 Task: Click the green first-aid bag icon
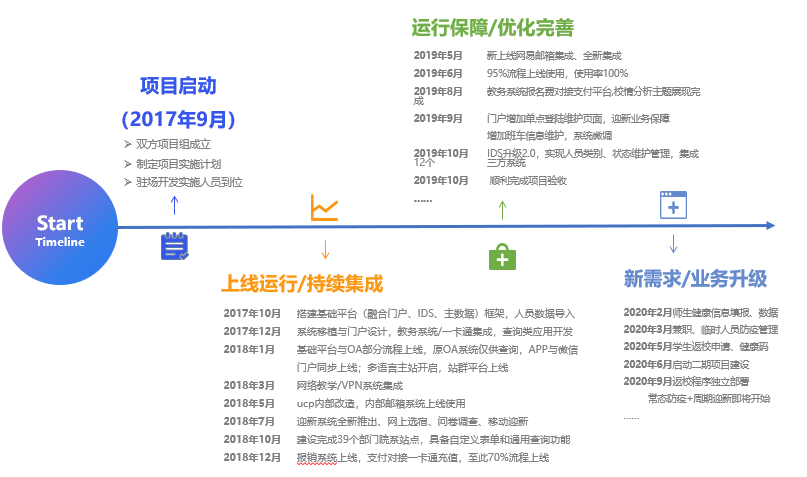pos(501,256)
